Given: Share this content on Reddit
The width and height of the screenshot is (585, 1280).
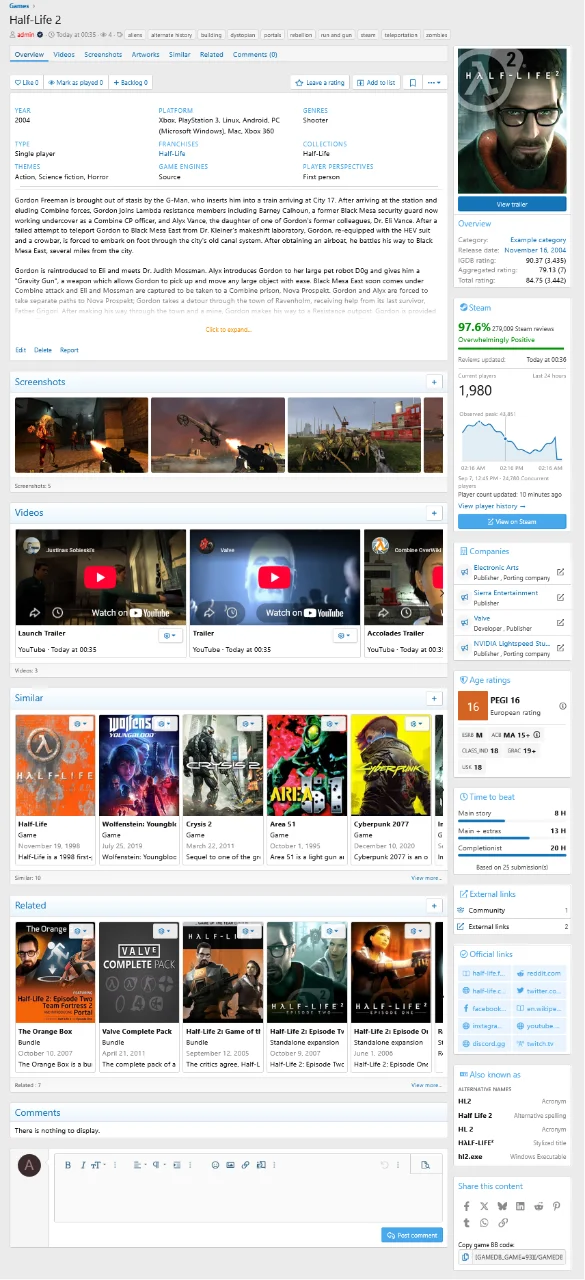Looking at the screenshot, I should point(540,1206).
